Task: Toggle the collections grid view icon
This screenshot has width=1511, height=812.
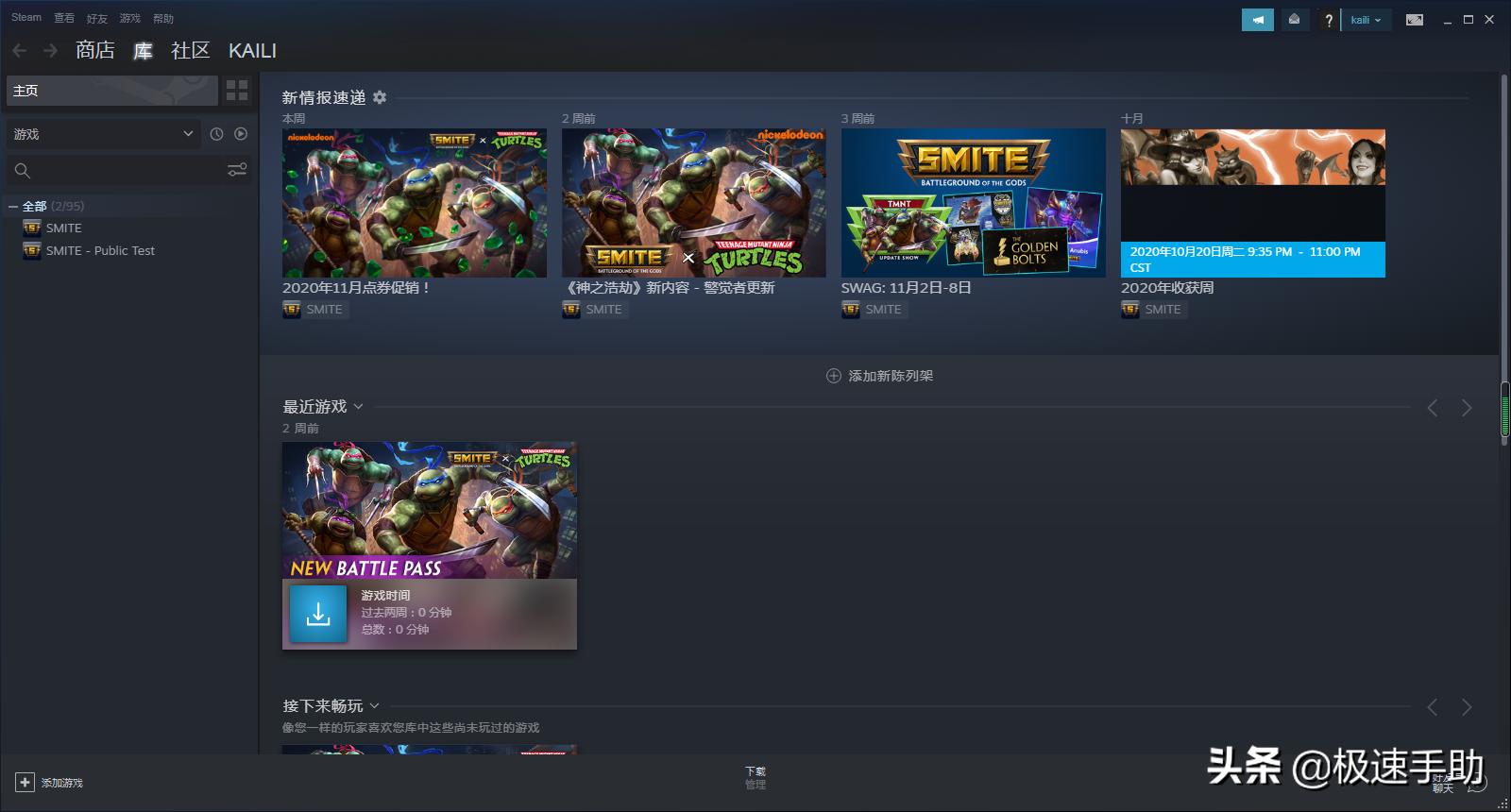Action: tap(237, 91)
